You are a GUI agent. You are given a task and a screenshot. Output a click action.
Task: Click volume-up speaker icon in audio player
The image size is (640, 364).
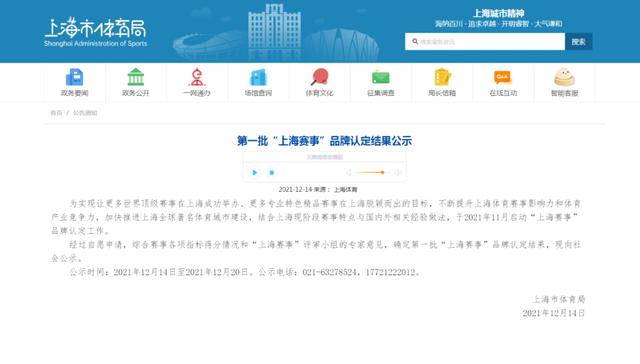pos(398,173)
